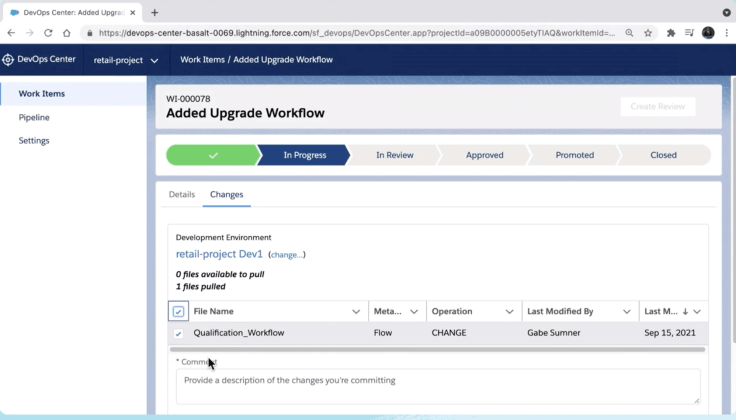Open the File Name column menu
The height and width of the screenshot is (420, 736).
(x=356, y=312)
